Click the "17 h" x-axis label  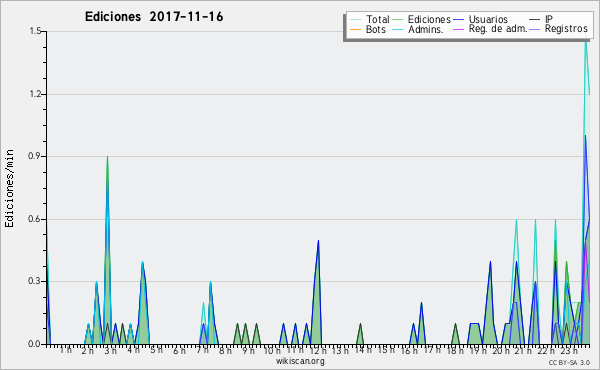click(432, 350)
